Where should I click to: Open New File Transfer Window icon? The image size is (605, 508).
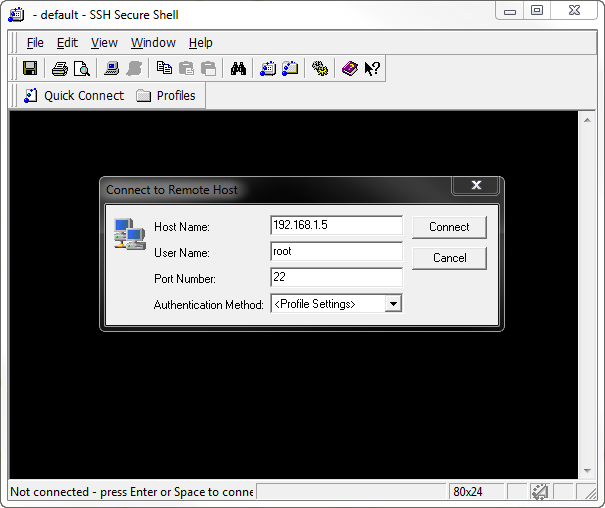(290, 69)
